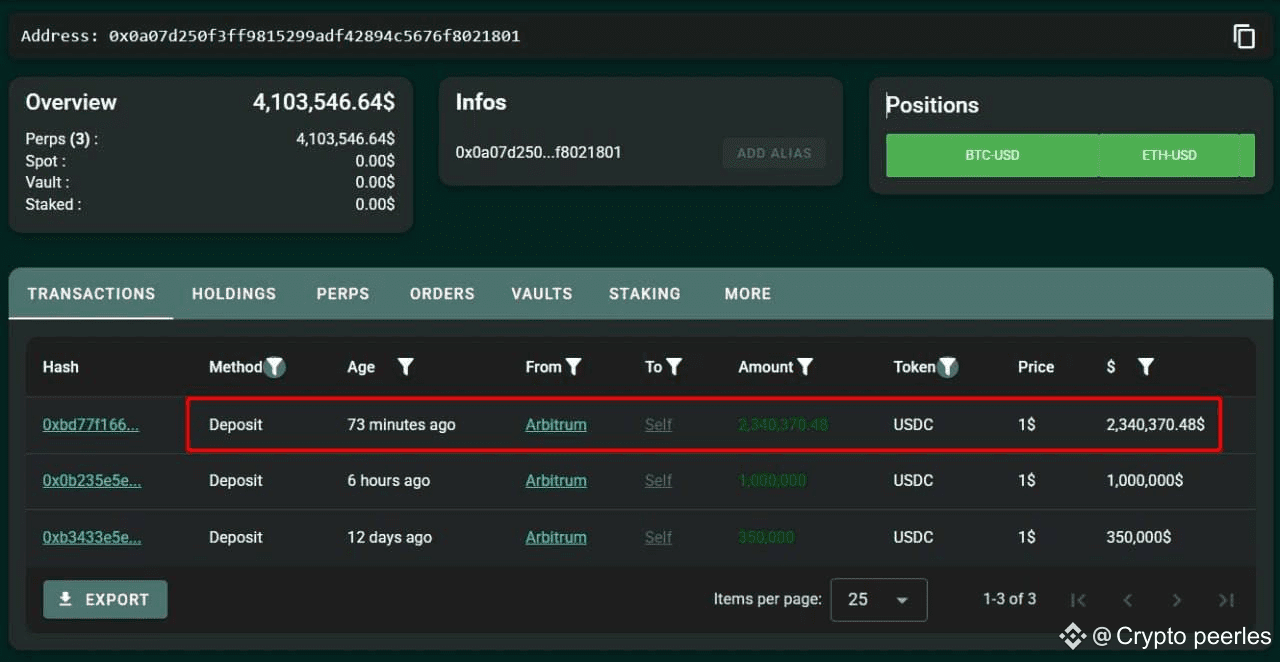Open transaction hash 0xbd77f166...
1280x662 pixels.
91,425
